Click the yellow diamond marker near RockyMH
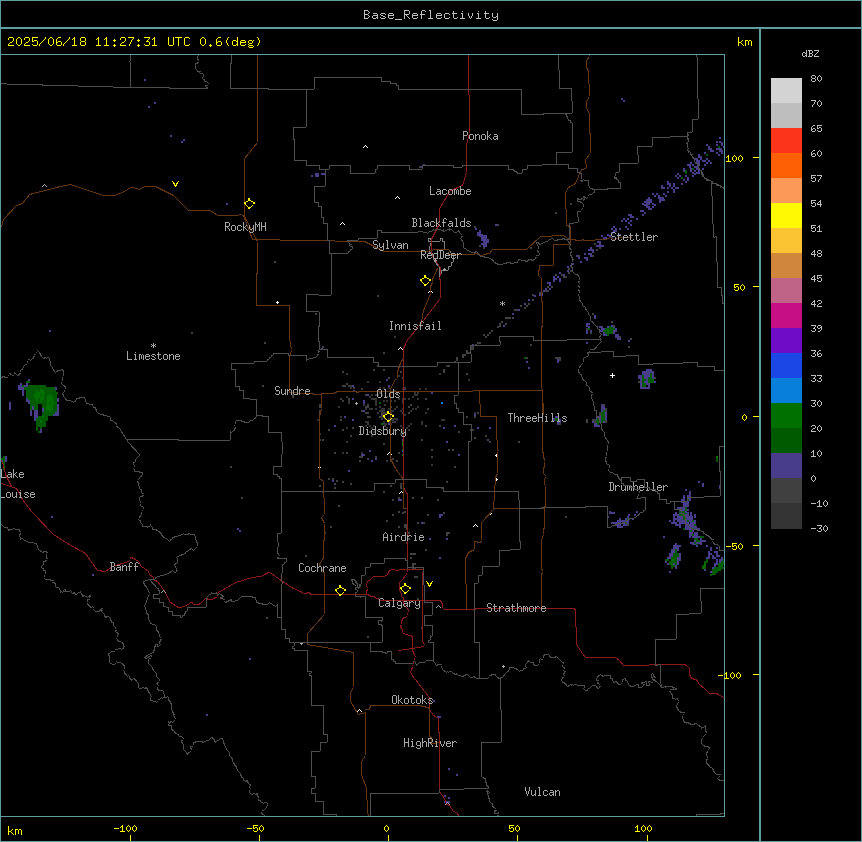 tap(250, 204)
